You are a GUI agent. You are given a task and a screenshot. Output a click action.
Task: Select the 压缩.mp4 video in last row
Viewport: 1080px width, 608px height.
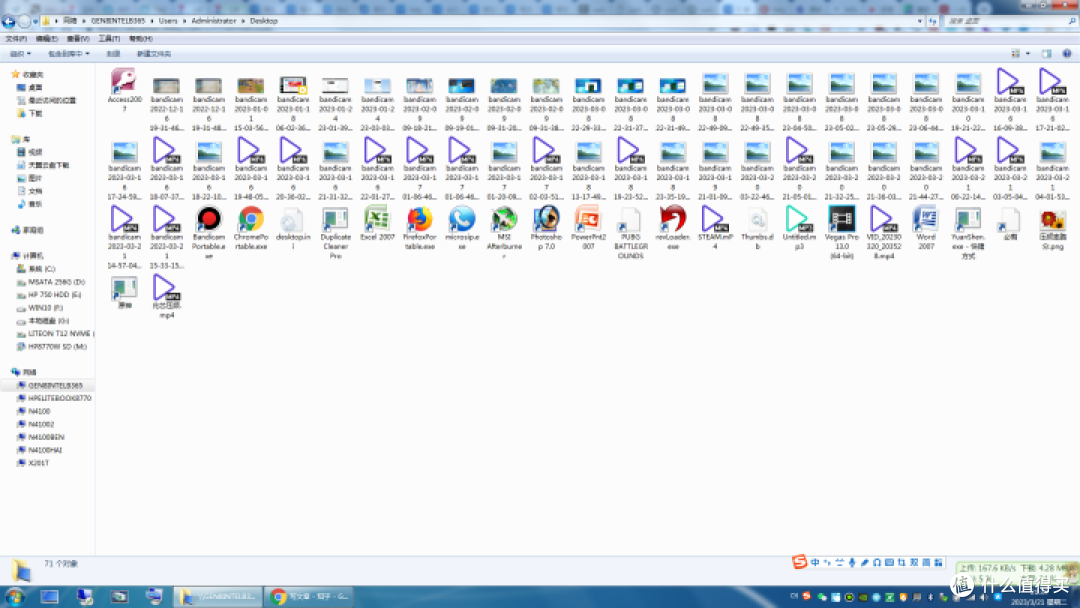coord(167,297)
